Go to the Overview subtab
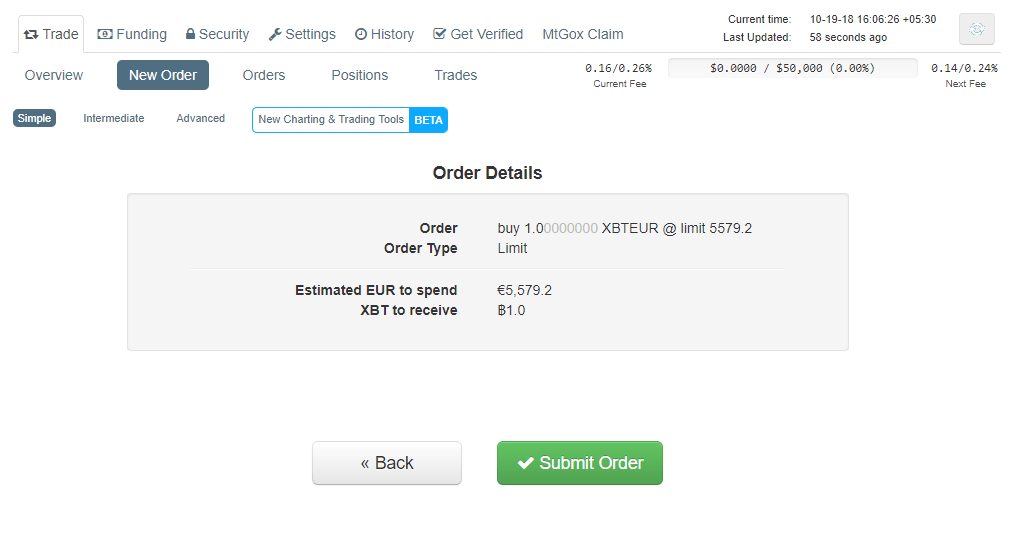This screenshot has width=1023, height=535. tap(54, 75)
